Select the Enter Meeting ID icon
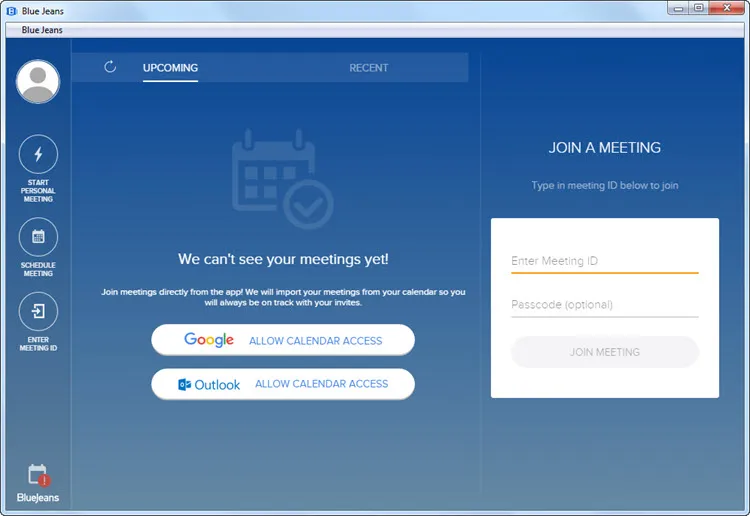 [38, 311]
